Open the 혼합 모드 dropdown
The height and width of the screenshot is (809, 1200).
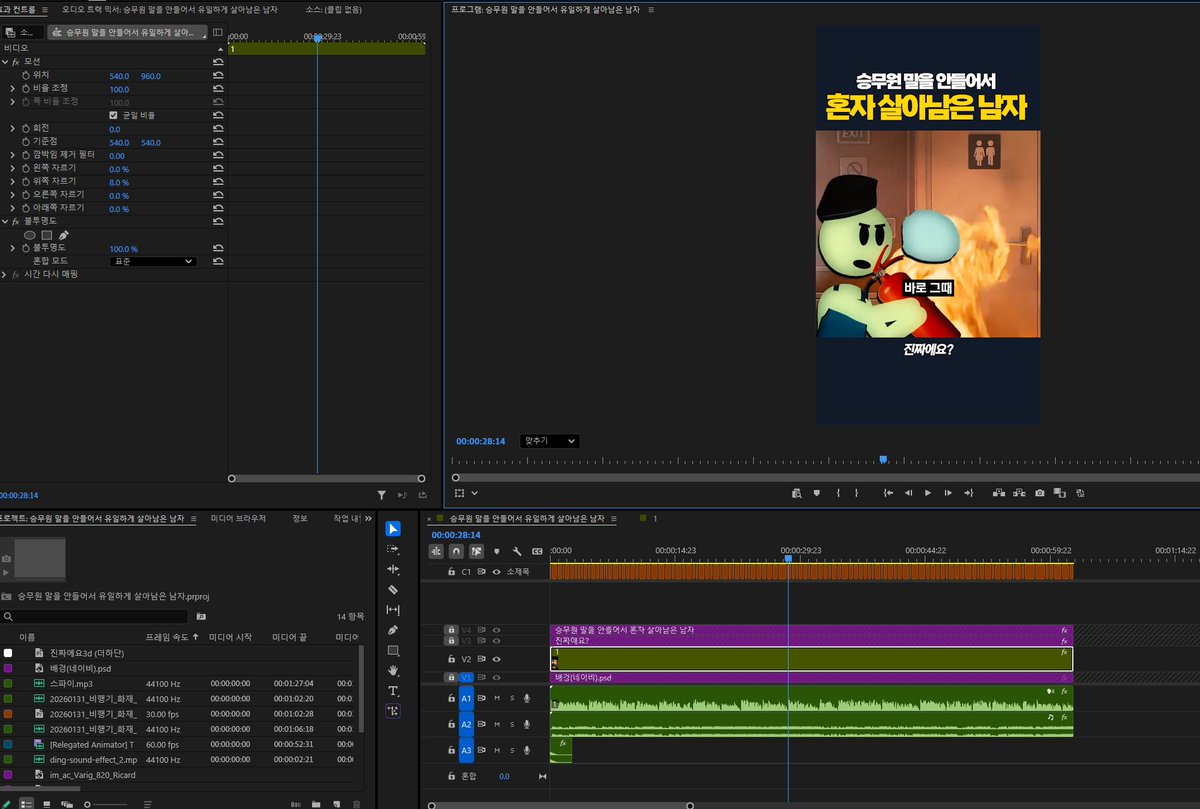[152, 262]
